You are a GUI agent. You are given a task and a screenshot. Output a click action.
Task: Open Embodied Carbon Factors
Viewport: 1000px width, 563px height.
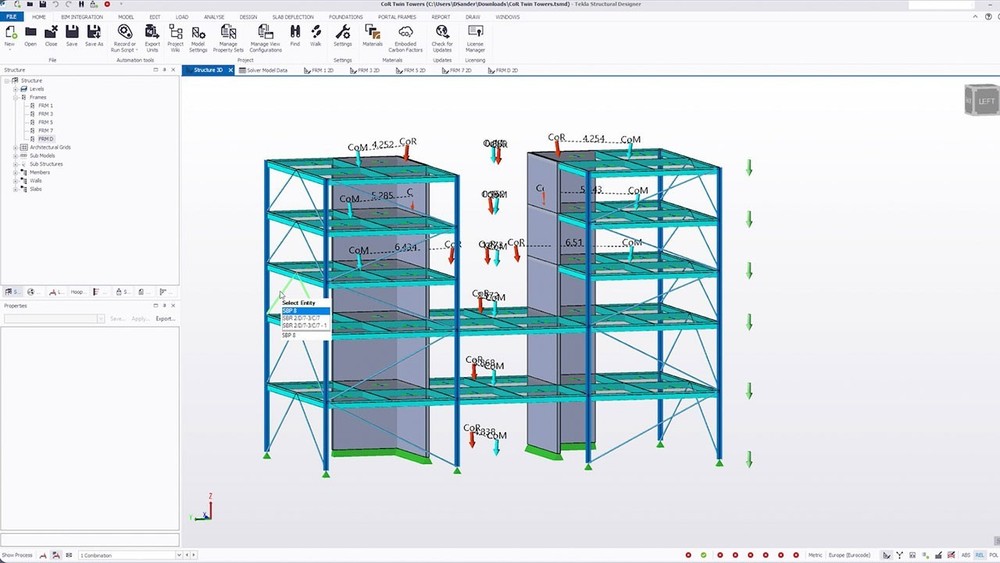406,38
